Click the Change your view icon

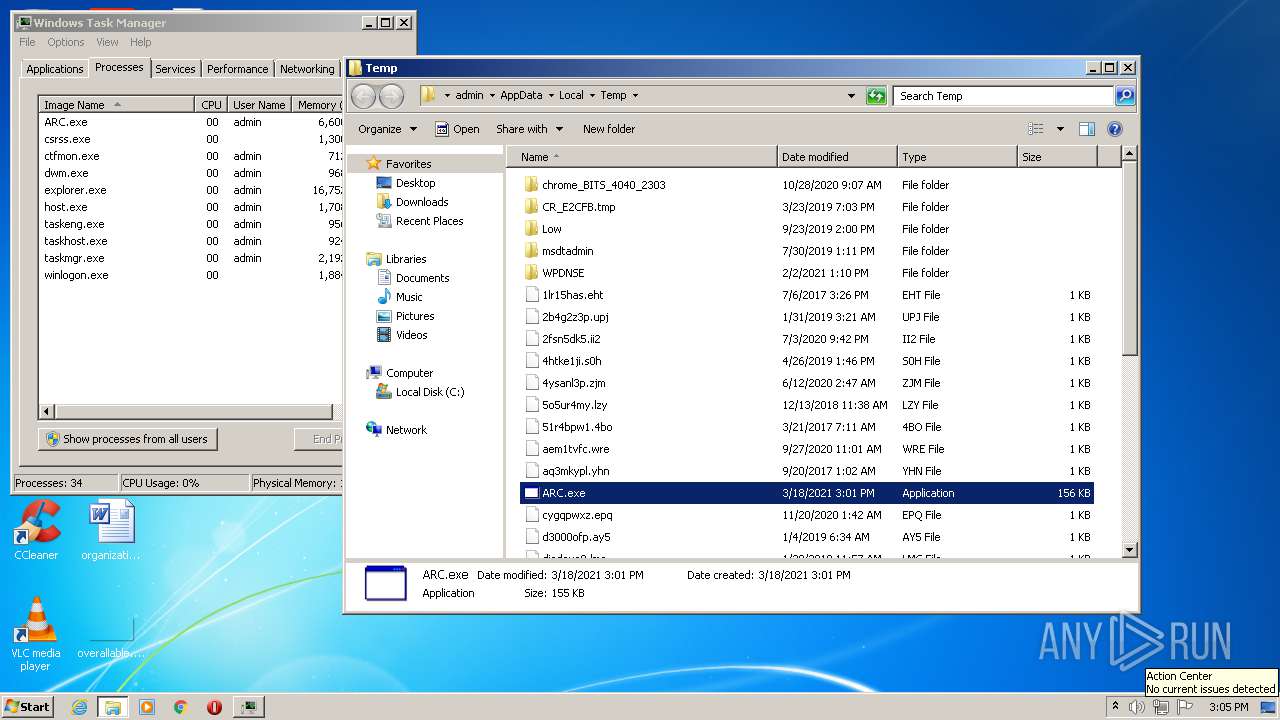[1036, 129]
